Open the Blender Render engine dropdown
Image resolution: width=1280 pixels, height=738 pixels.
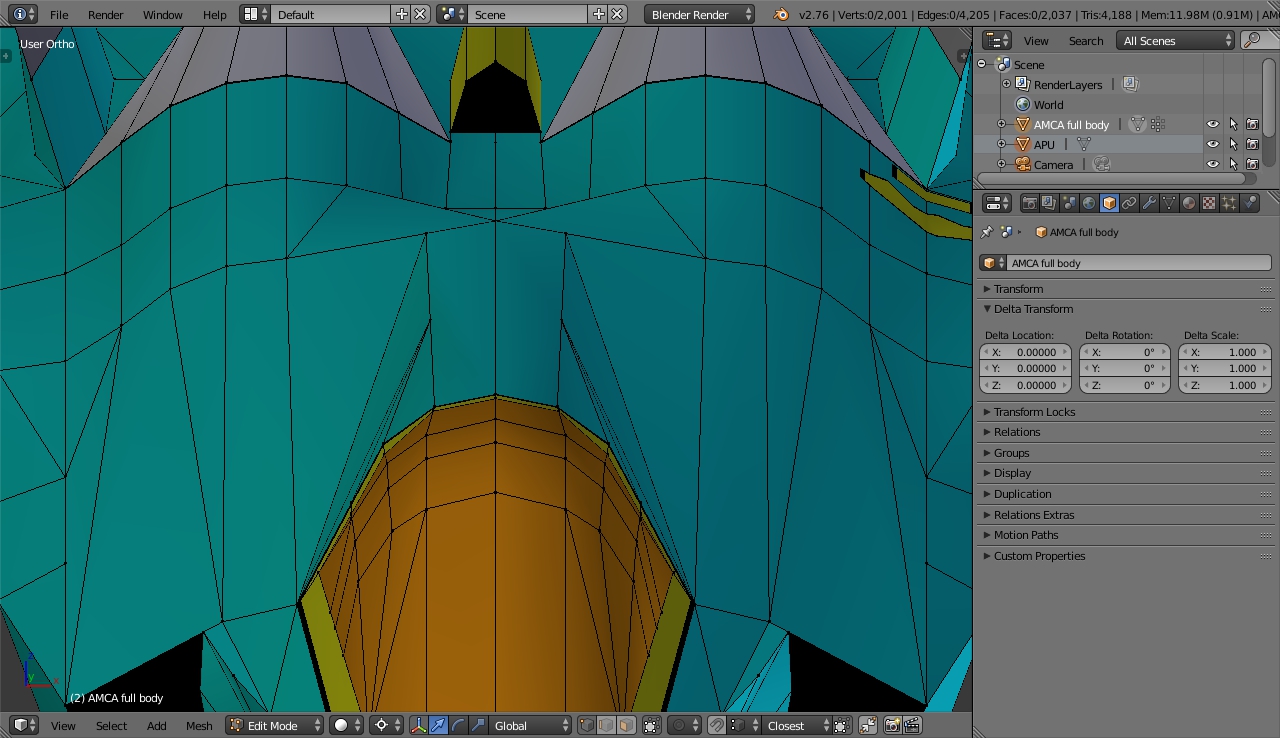[700, 14]
